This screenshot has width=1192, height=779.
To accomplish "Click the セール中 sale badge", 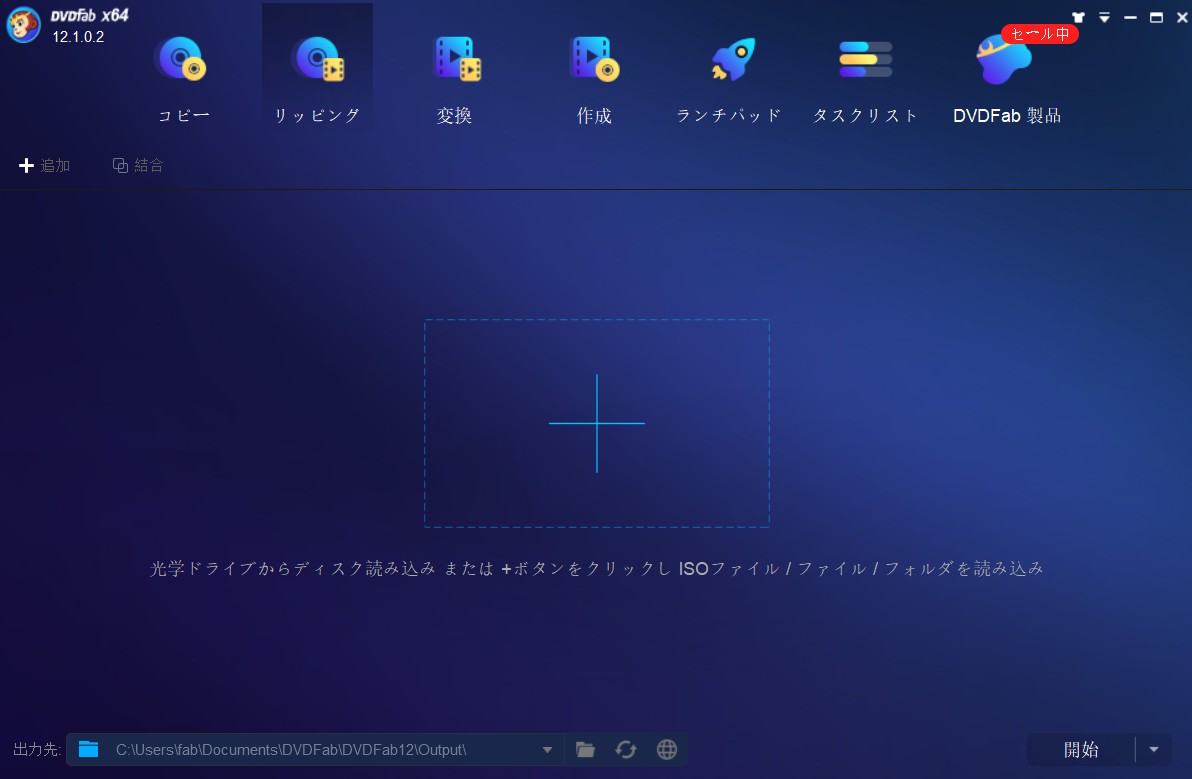I will click(1039, 34).
